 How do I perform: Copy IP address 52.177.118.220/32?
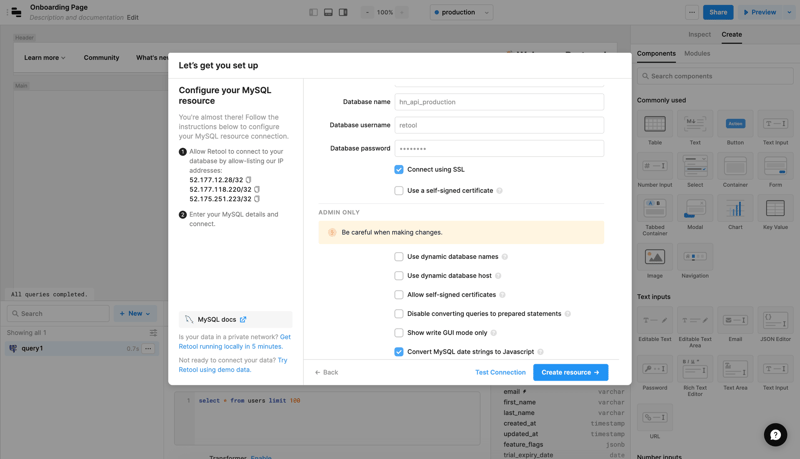(x=257, y=189)
